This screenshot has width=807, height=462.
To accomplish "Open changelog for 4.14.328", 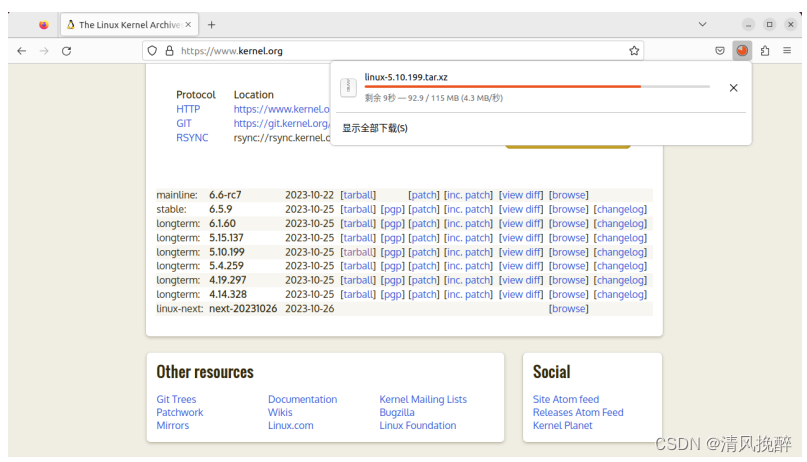I will (x=620, y=295).
